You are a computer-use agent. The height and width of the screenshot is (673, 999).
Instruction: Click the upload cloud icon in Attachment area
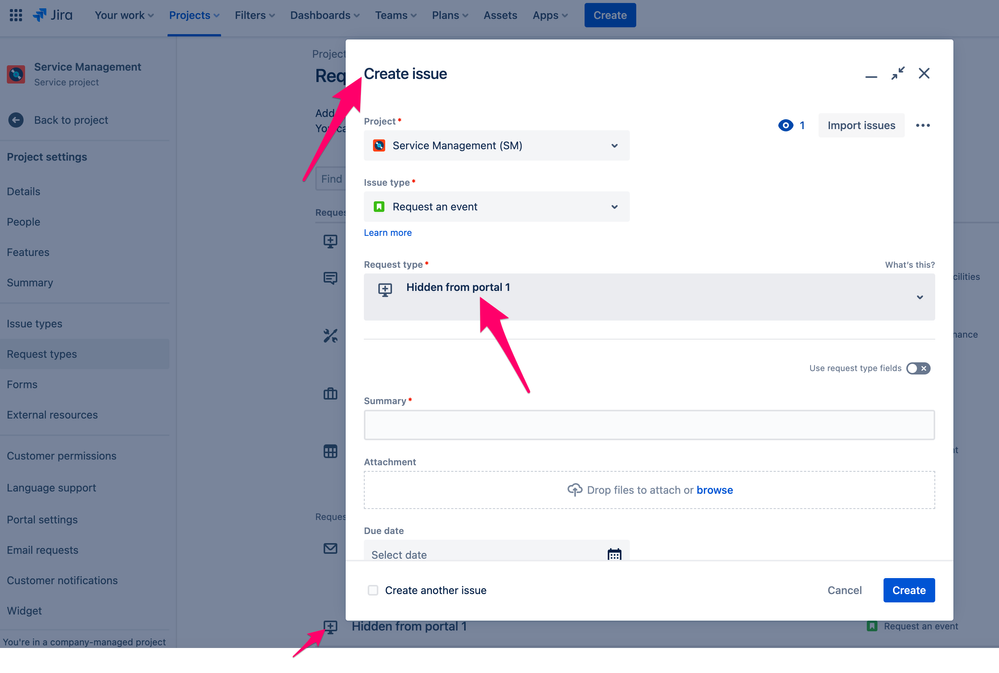pos(575,489)
